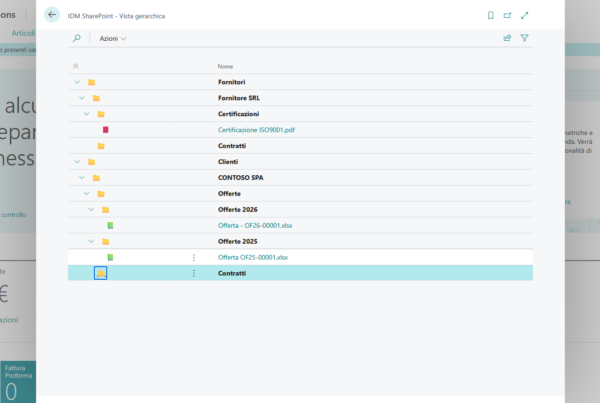Image resolution: width=600 pixels, height=403 pixels.
Task: Select the Fornitori row name
Action: (x=232, y=82)
